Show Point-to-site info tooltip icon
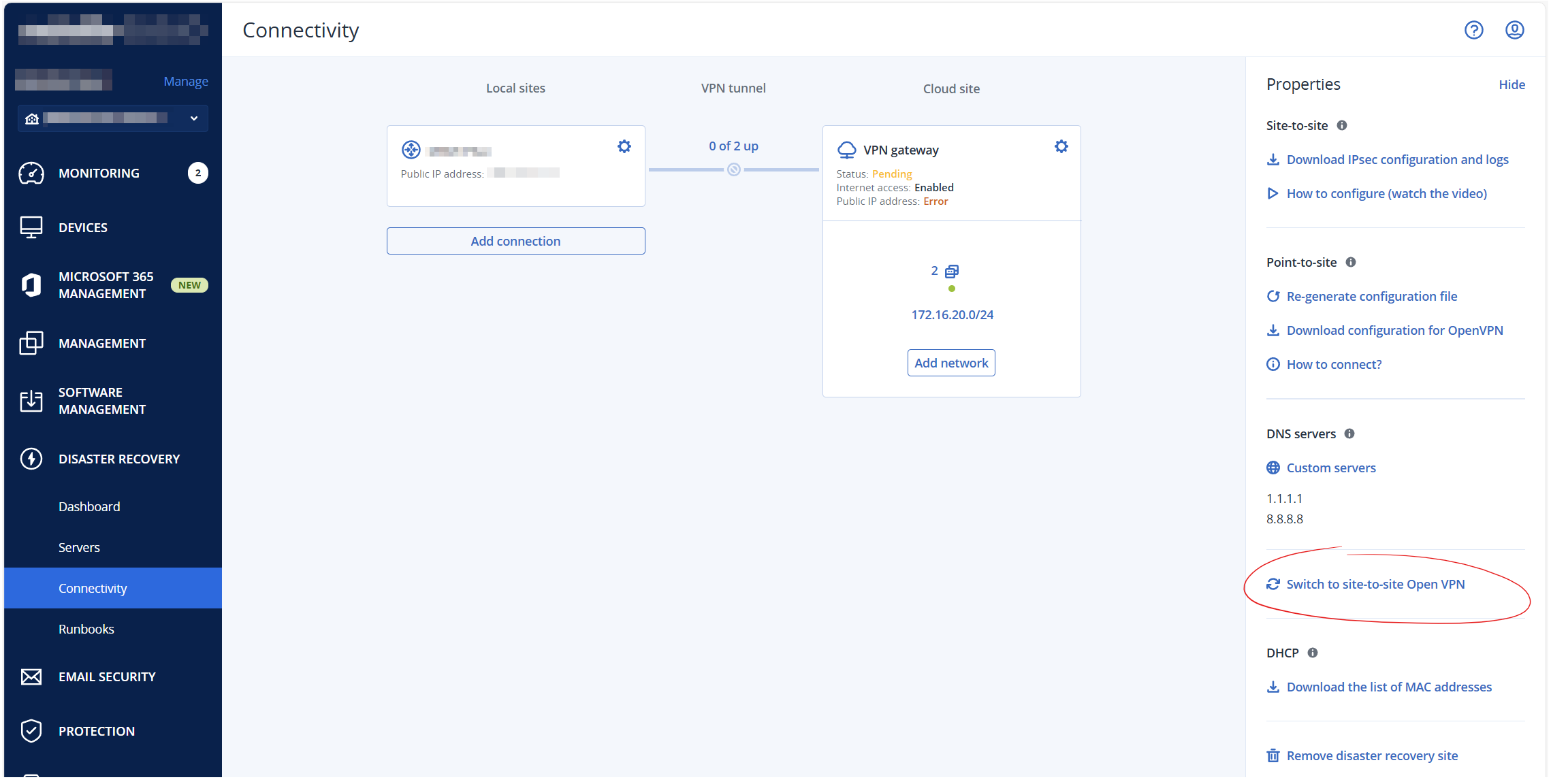 coord(1350,262)
